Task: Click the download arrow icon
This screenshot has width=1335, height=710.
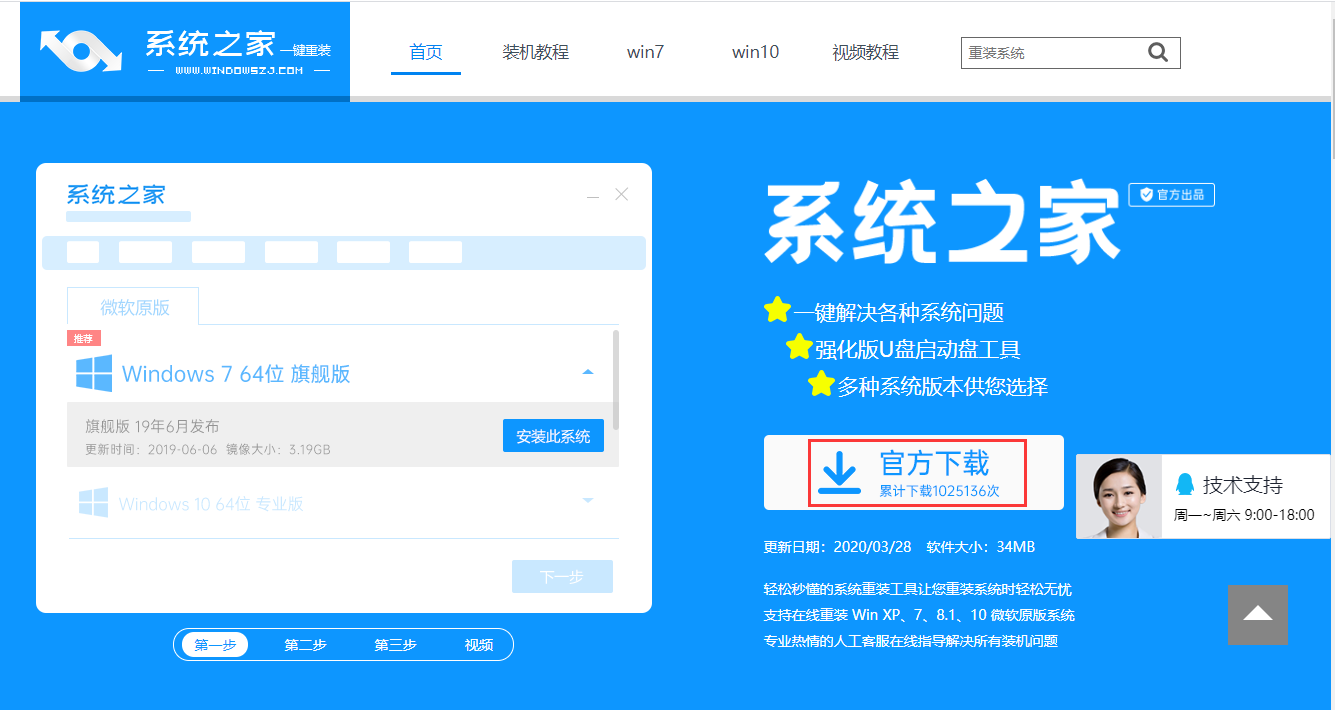Action: (x=839, y=473)
